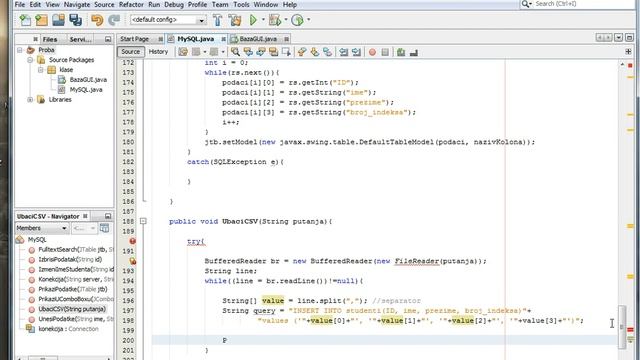Click the Build Project hammer icon
The image size is (640, 360).
tap(218, 20)
